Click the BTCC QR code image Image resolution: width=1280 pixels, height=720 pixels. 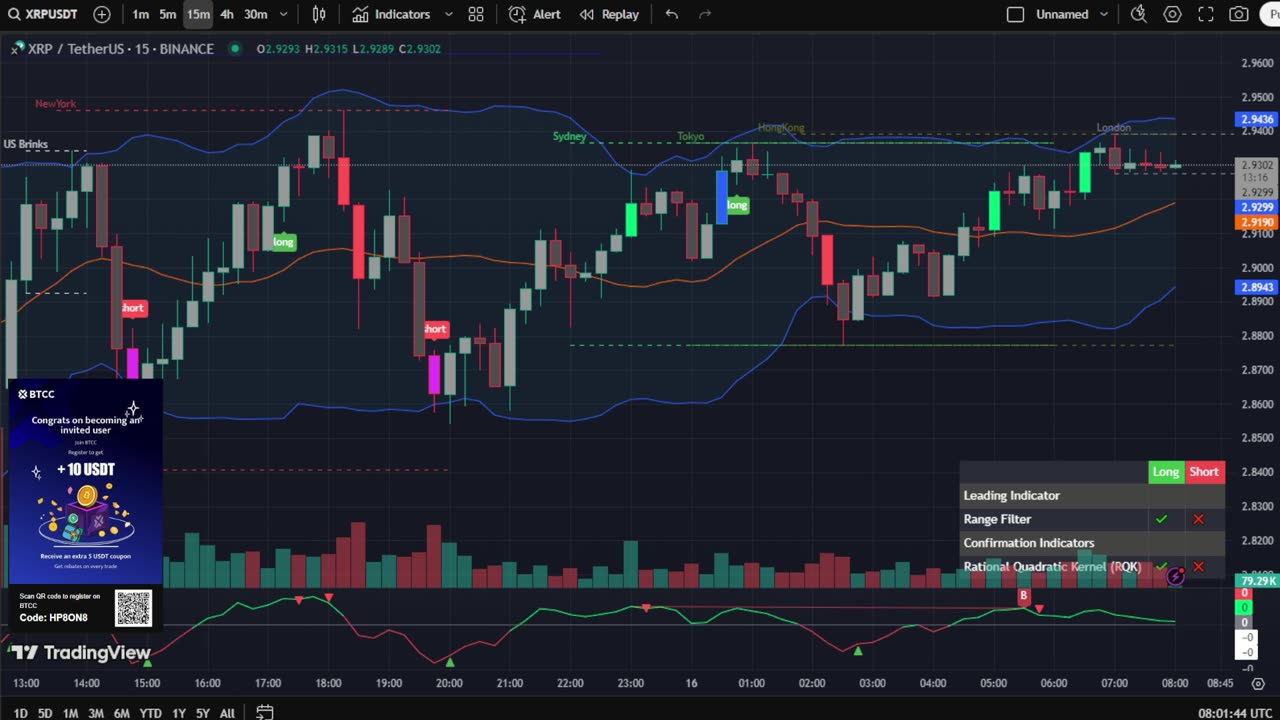pos(133,607)
